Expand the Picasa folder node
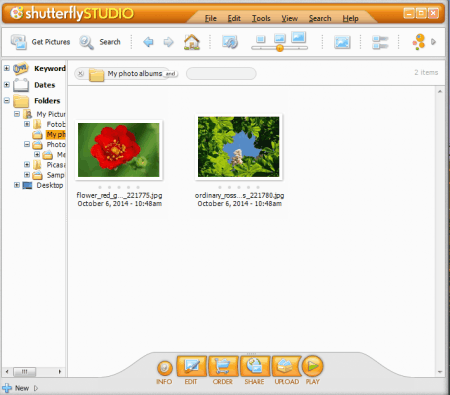This screenshot has height=395, width=450. [27, 165]
